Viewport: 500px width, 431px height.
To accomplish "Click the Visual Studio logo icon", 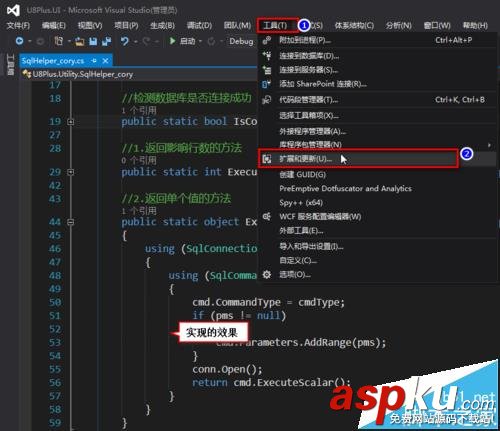I will 13,10.
